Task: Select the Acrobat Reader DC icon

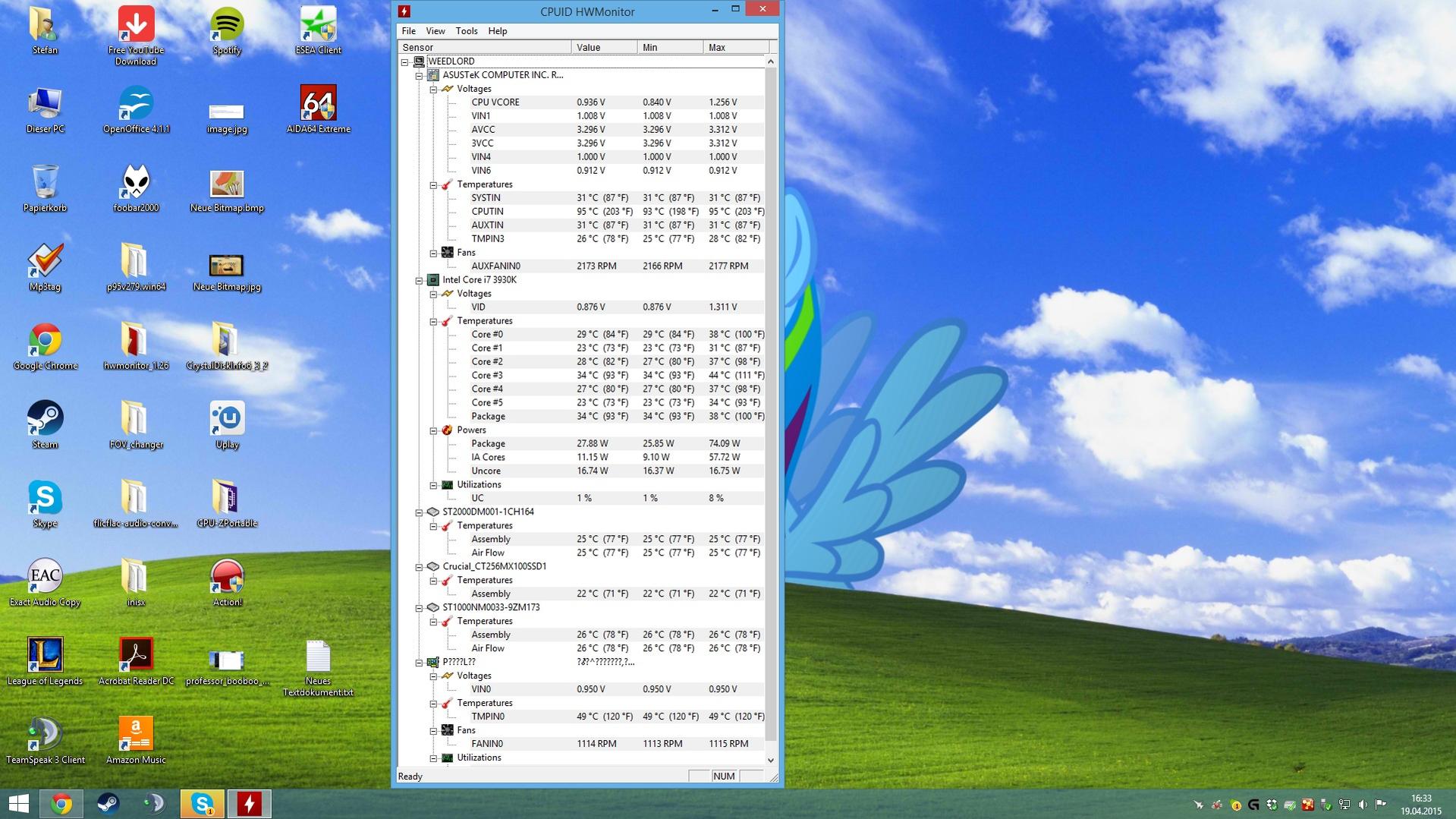Action: (x=136, y=663)
